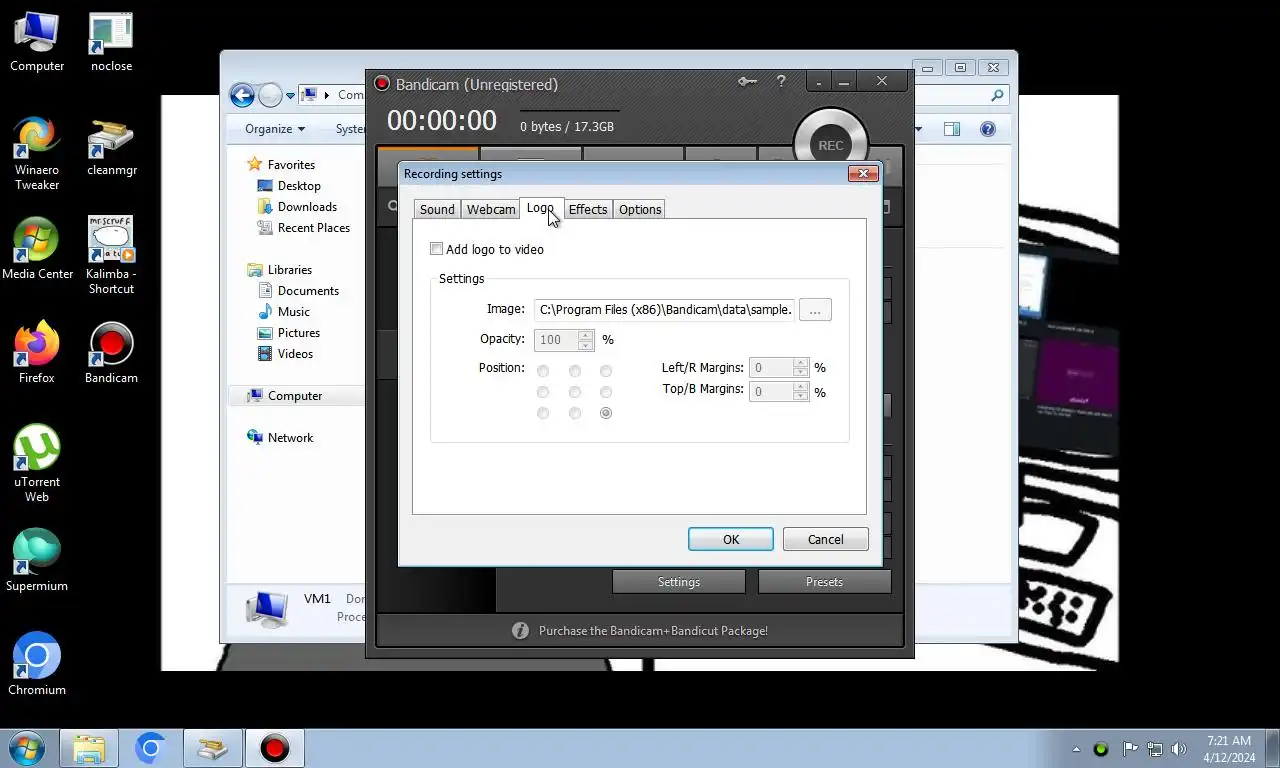Image resolution: width=1280 pixels, height=768 pixels.
Task: Click the Chromium taskbar icon
Action: tap(151, 748)
